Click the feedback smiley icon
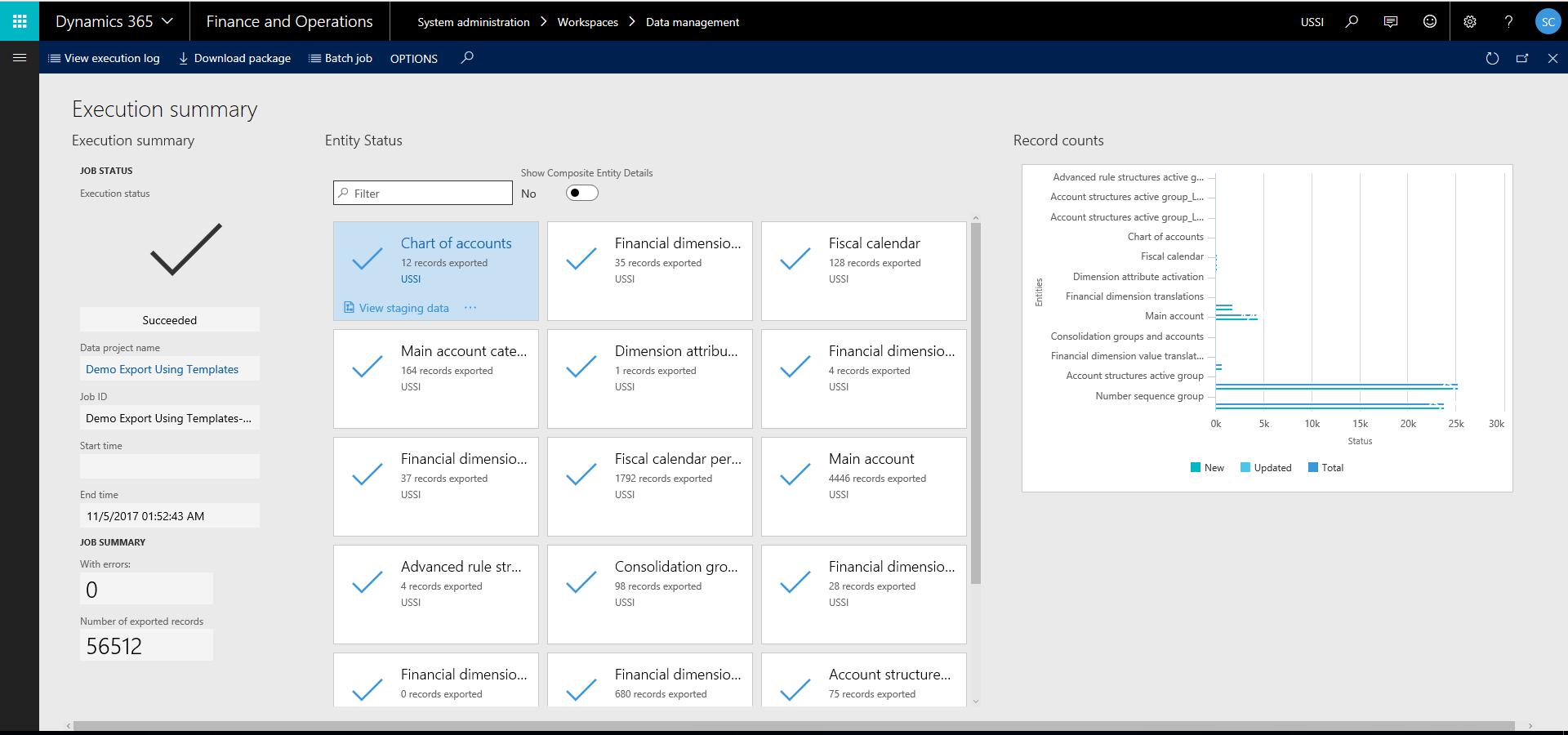 (1430, 21)
